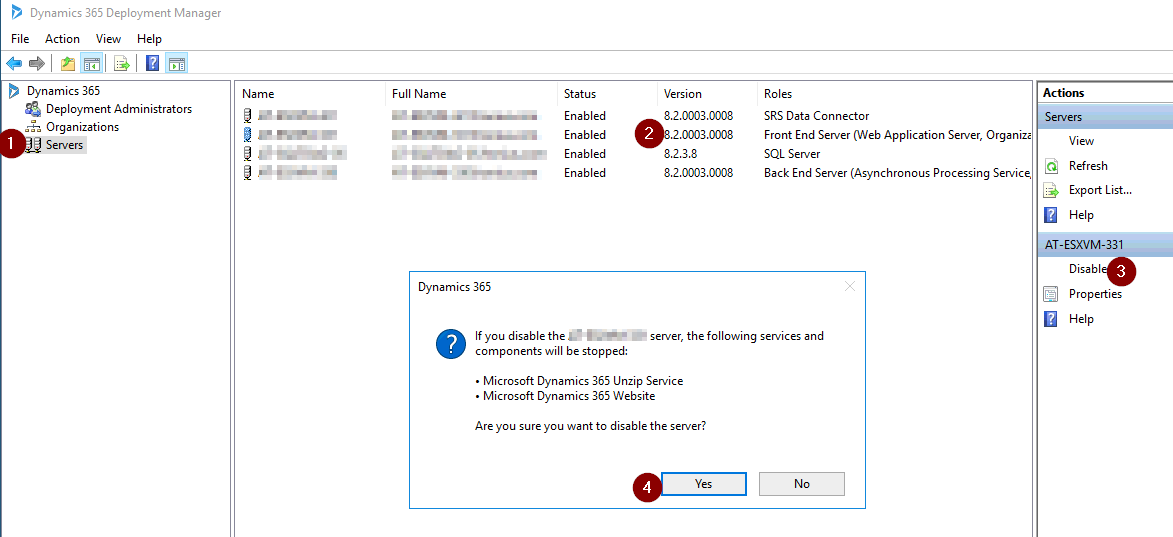Viewport: 1173px width, 537px height.
Task: Click Help icon under the Servers actions section
Action: [1051, 215]
